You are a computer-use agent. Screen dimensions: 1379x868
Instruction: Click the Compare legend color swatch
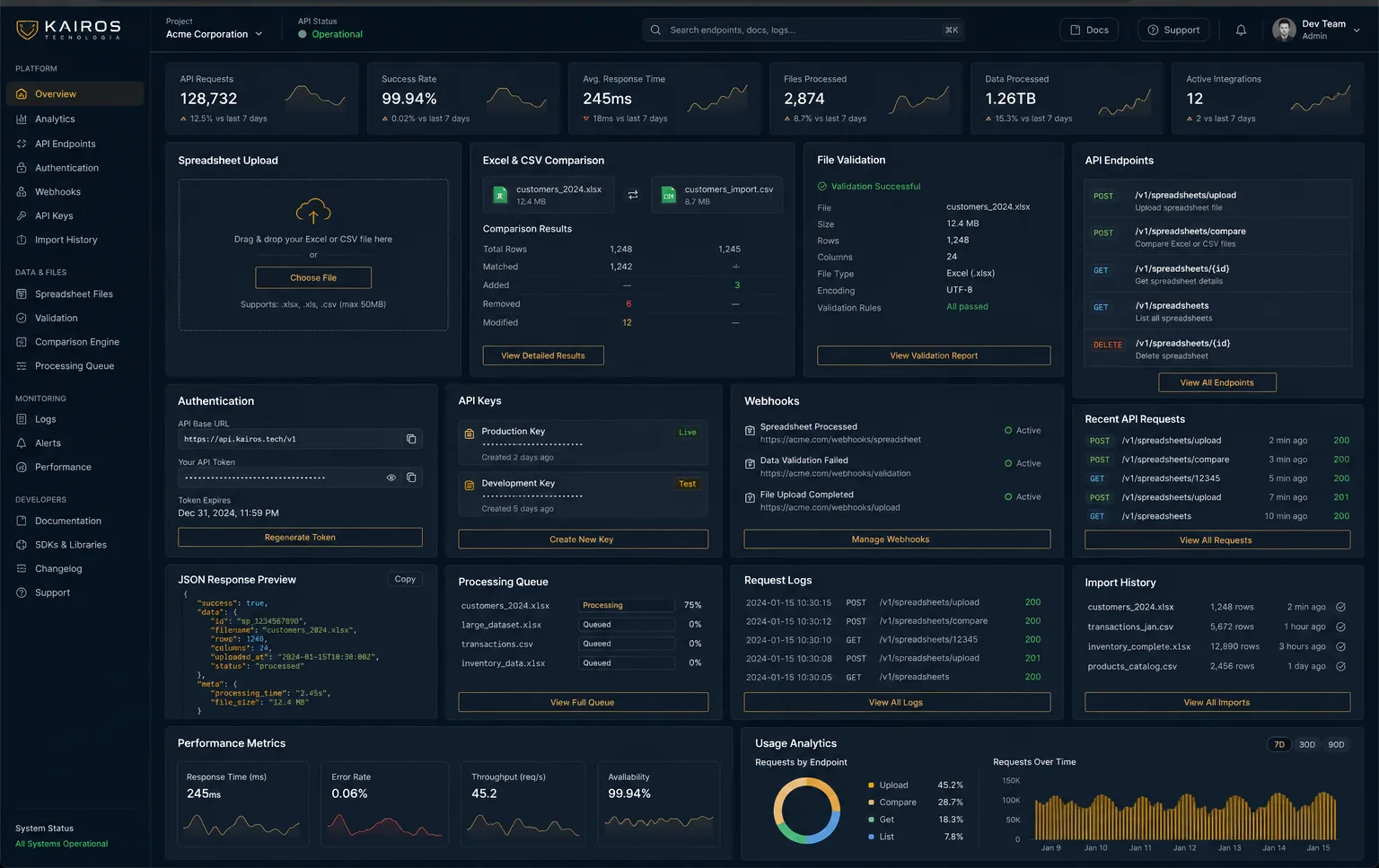(x=871, y=802)
